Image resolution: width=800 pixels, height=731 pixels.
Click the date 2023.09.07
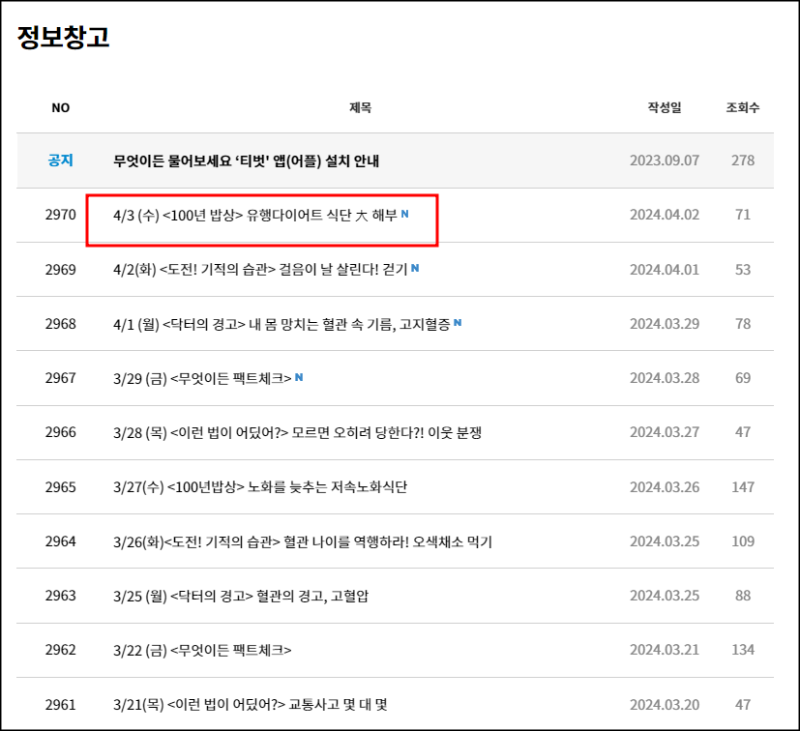pyautogui.click(x=664, y=160)
